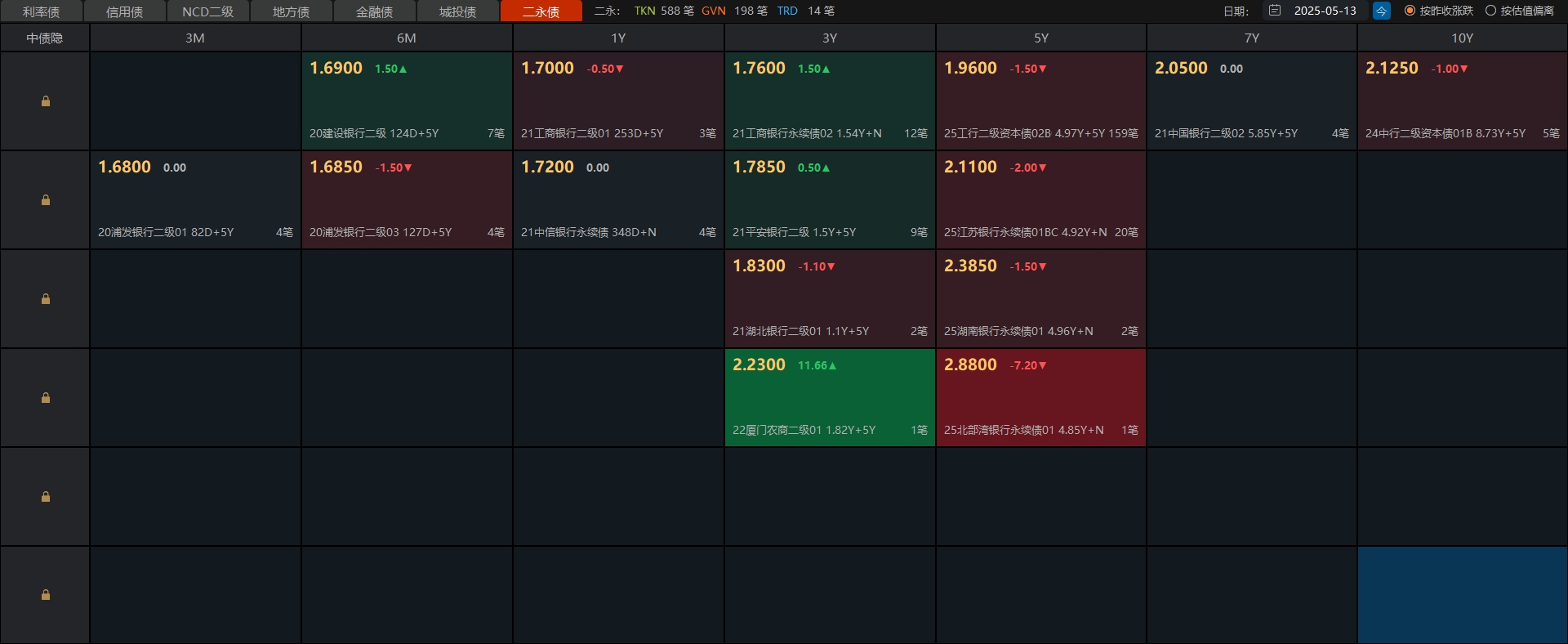This screenshot has height=644, width=1568.
Task: Open 21工商银行二级01 253D+5Y cell
Action: click(618, 101)
